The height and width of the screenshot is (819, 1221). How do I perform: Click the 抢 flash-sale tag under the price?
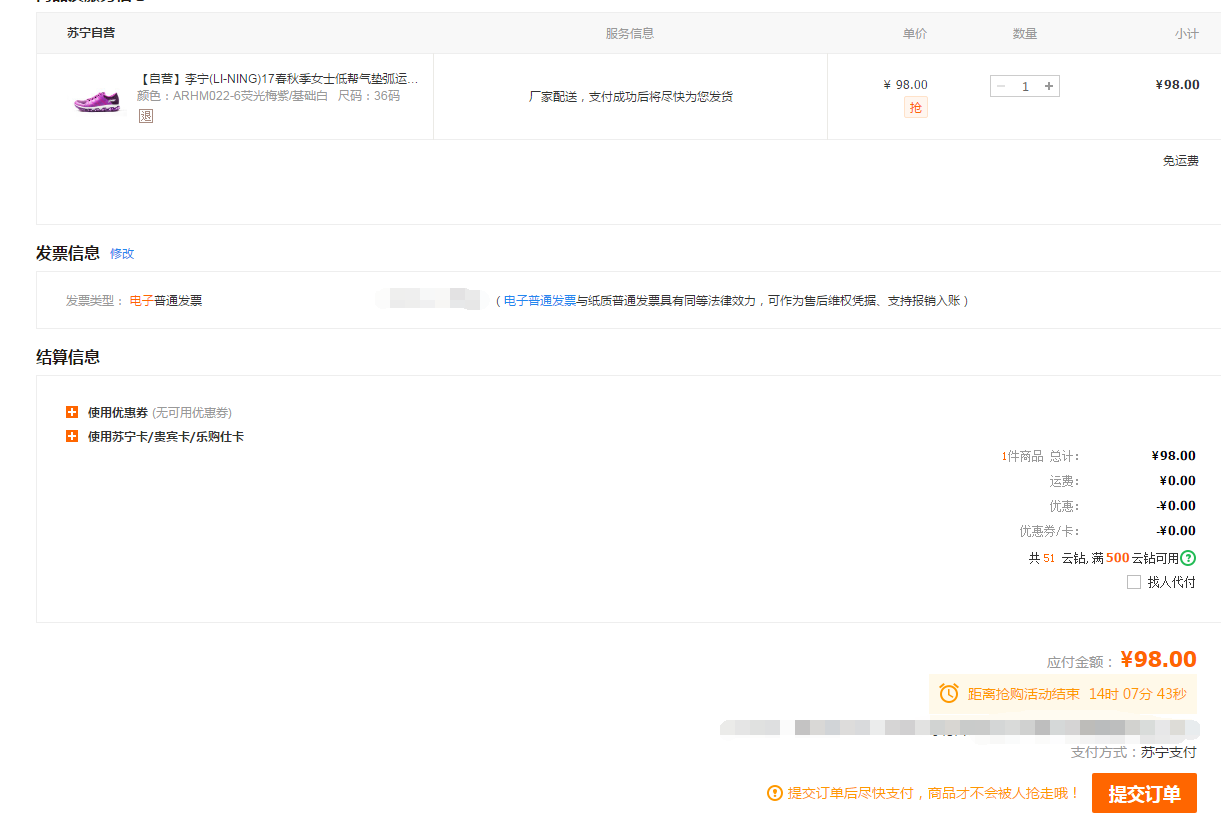[x=915, y=107]
